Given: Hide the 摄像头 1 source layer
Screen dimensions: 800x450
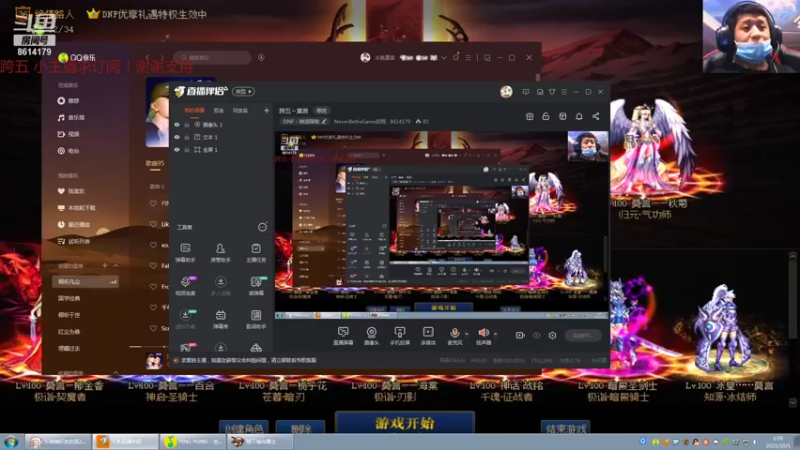Looking at the screenshot, I should 177,124.
